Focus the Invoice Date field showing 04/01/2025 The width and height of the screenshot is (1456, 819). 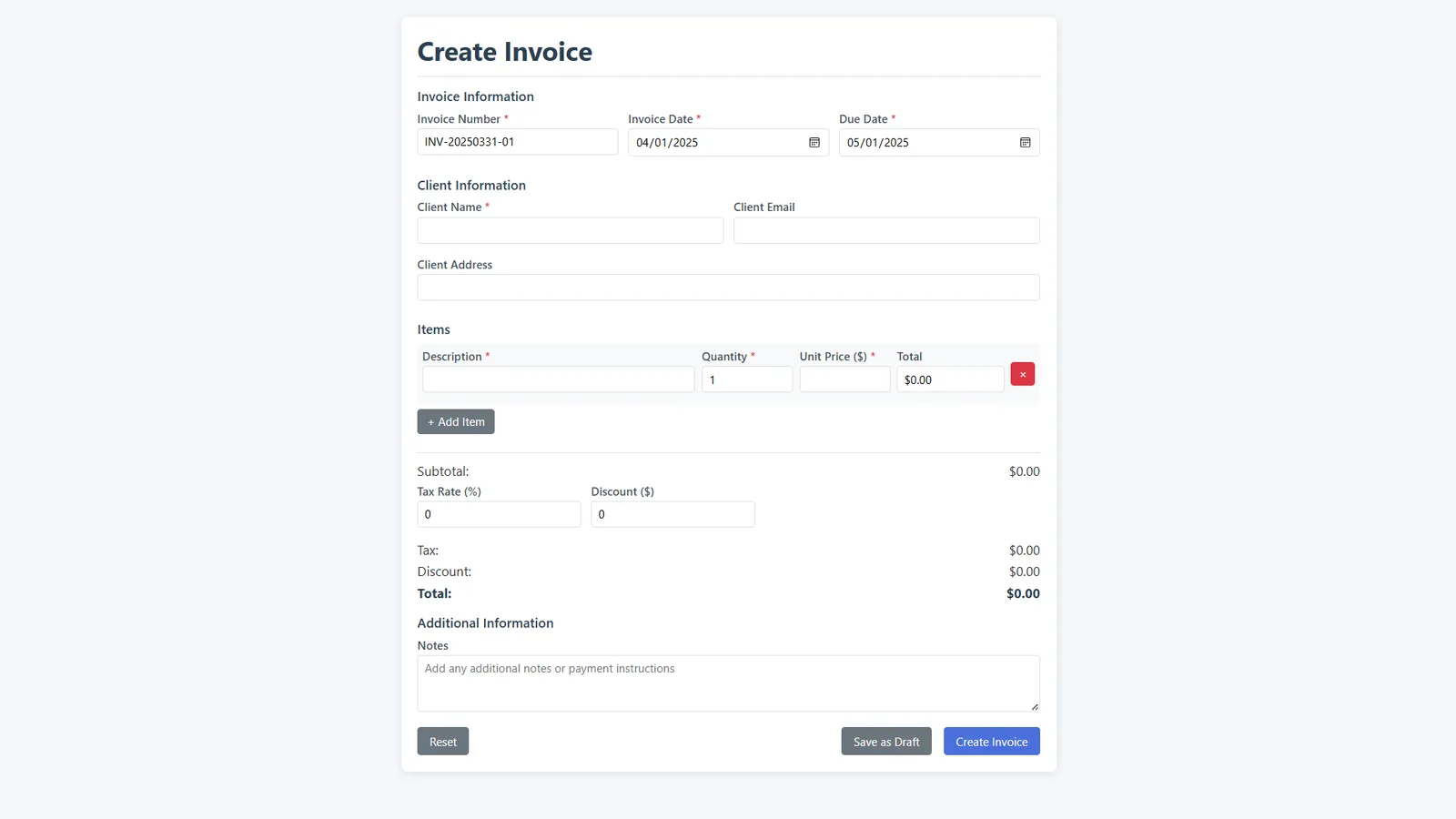pyautogui.click(x=728, y=142)
